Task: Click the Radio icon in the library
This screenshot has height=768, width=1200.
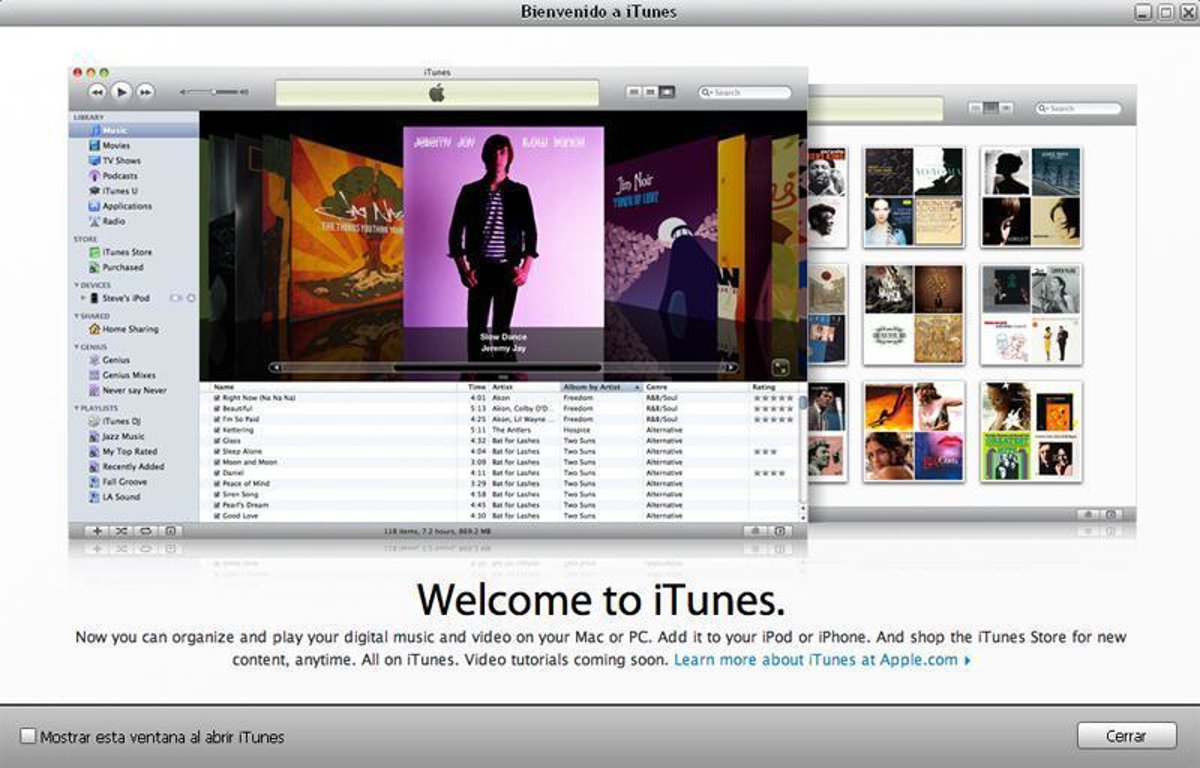Action: pyautogui.click(x=94, y=222)
